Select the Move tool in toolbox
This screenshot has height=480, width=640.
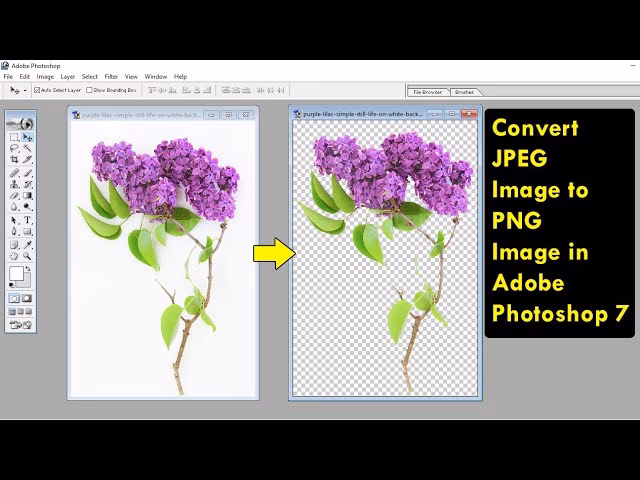[27, 137]
